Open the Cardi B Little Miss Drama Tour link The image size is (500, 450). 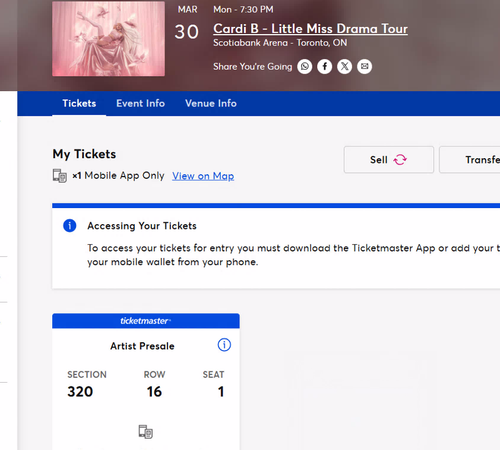point(310,29)
